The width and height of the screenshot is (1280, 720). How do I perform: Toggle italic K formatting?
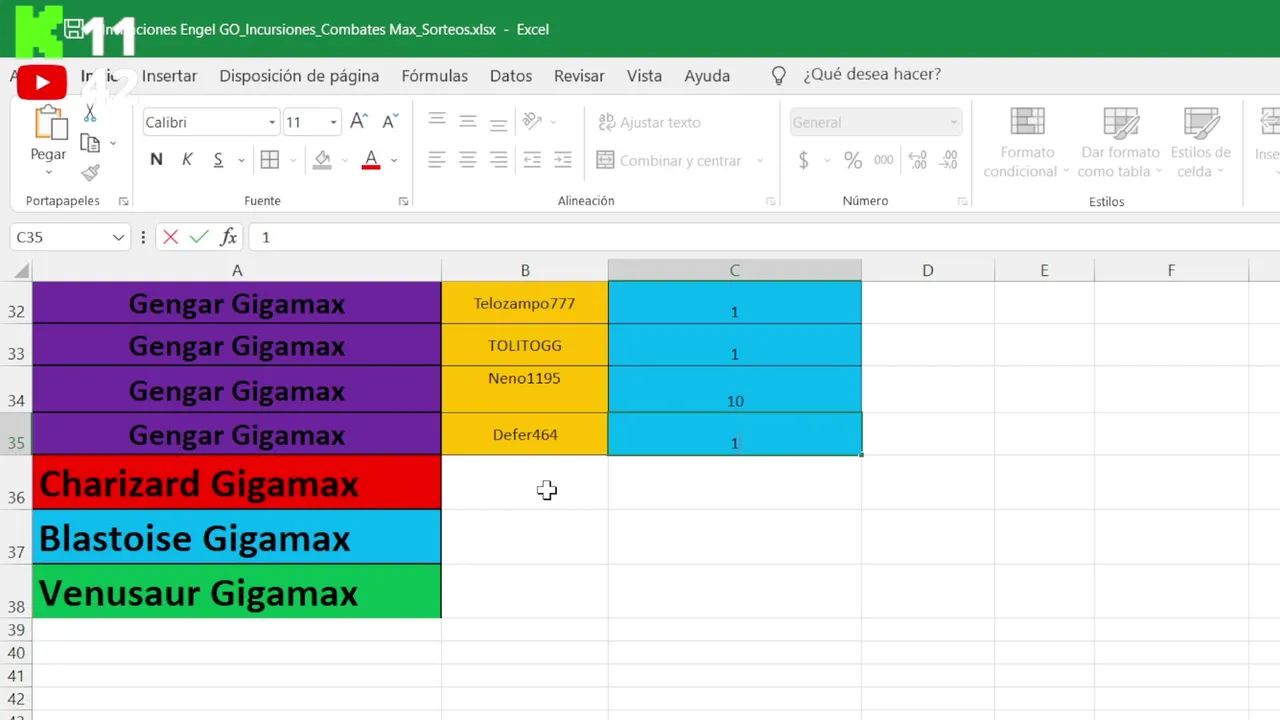click(x=187, y=160)
